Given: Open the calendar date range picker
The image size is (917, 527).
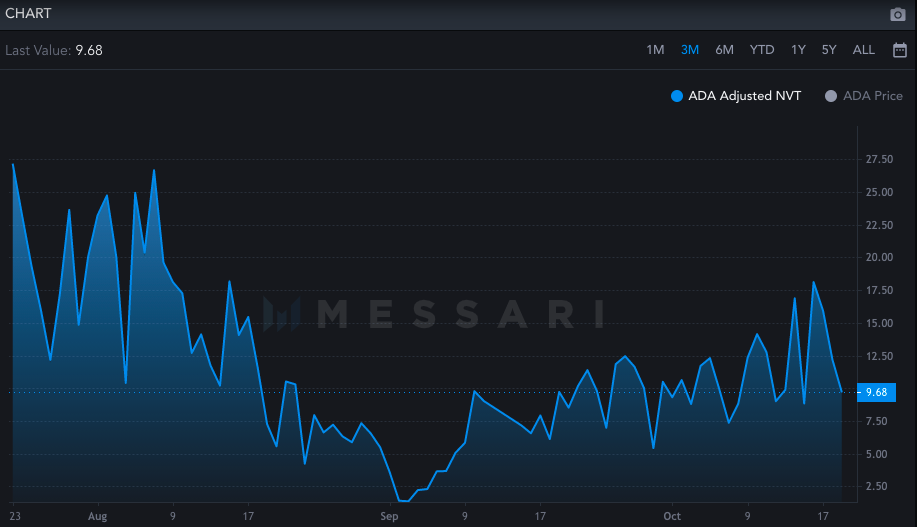Looking at the screenshot, I should [x=899, y=50].
